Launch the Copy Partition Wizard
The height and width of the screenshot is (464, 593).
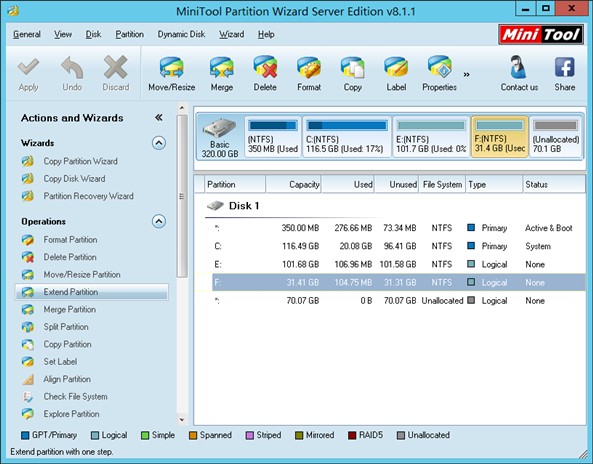(x=80, y=161)
